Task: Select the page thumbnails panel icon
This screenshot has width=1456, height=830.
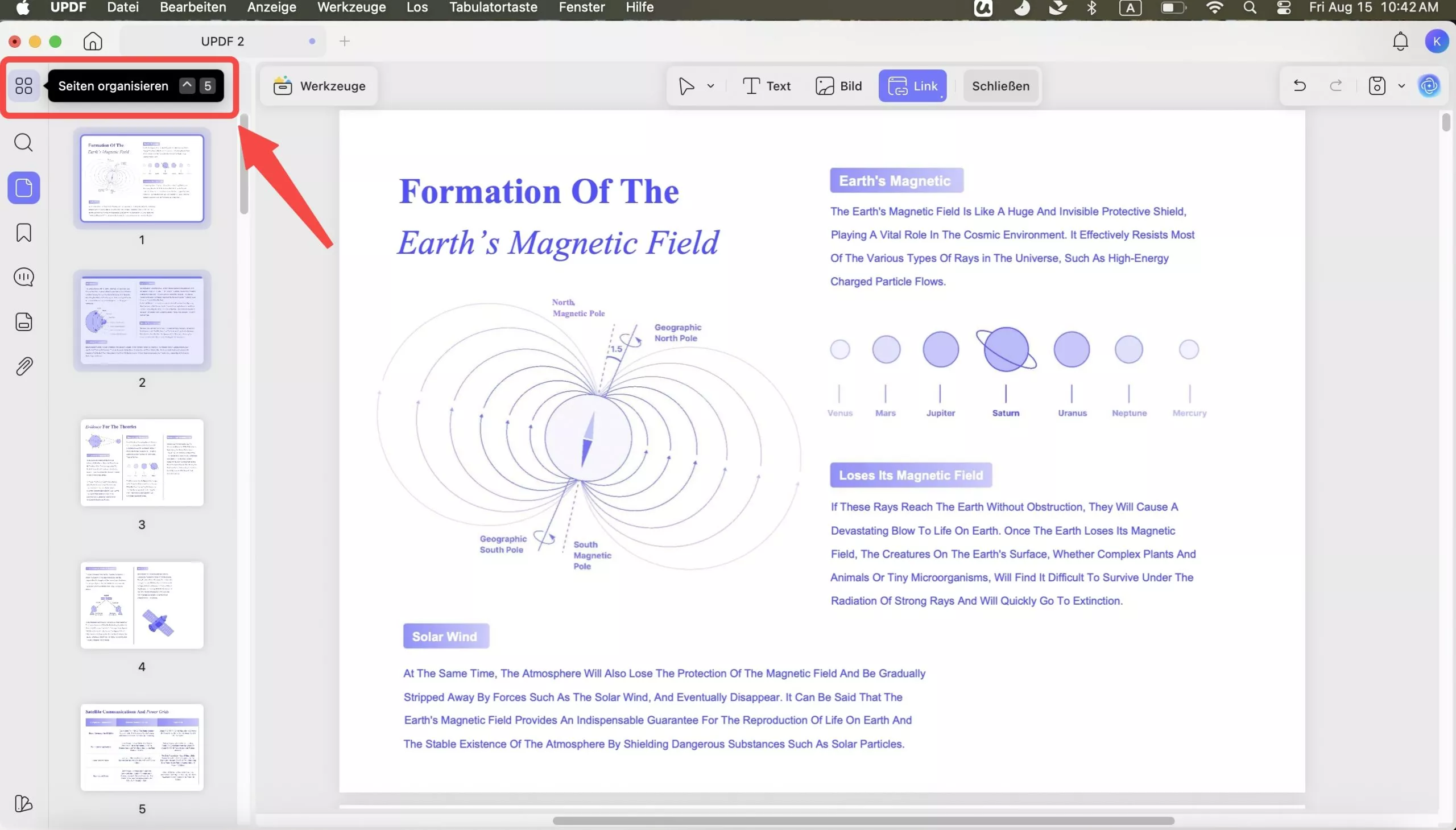Action: tap(23, 188)
